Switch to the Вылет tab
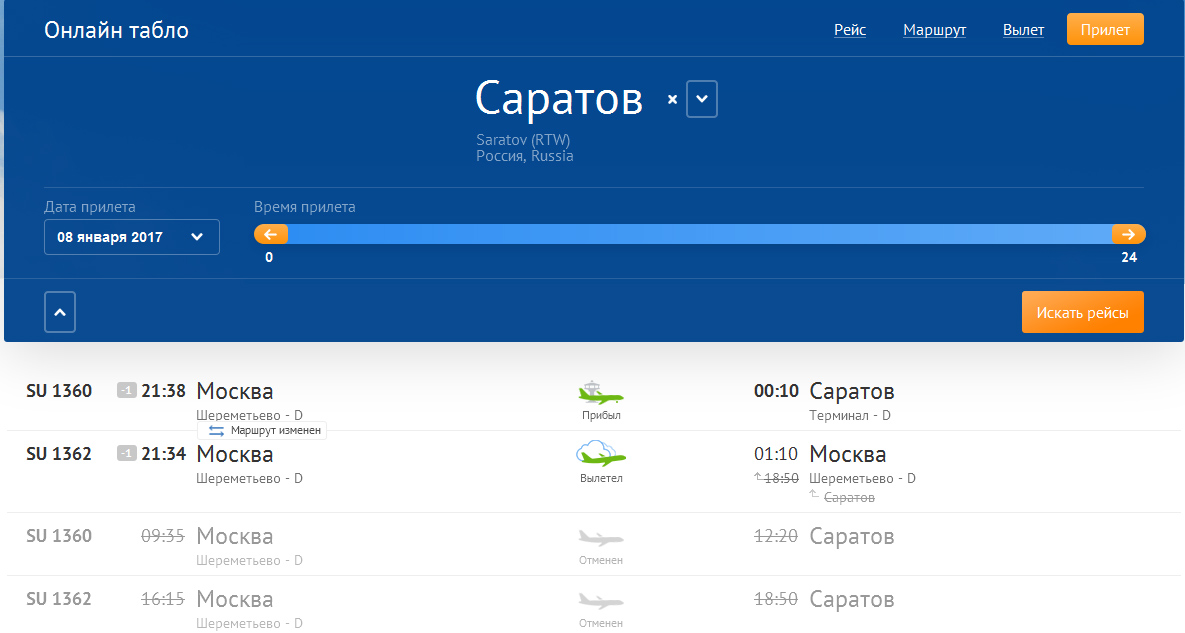 pos(1023,30)
